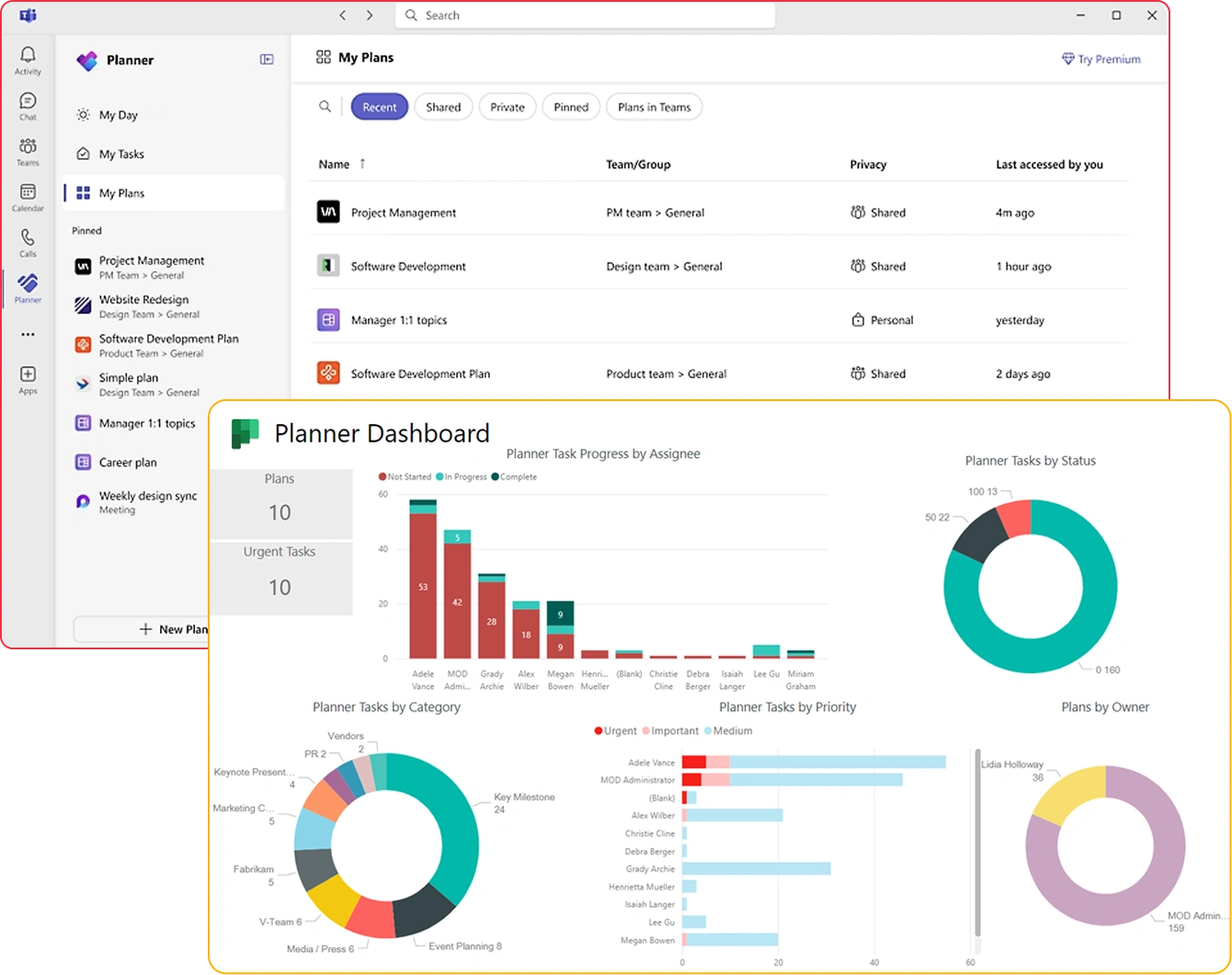This screenshot has width=1232, height=975.
Task: Click the search magnifier beside Recent filter
Action: coord(325,107)
